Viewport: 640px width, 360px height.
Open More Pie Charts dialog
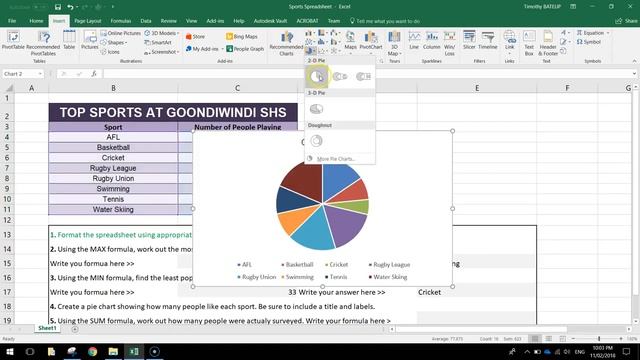[x=336, y=159]
